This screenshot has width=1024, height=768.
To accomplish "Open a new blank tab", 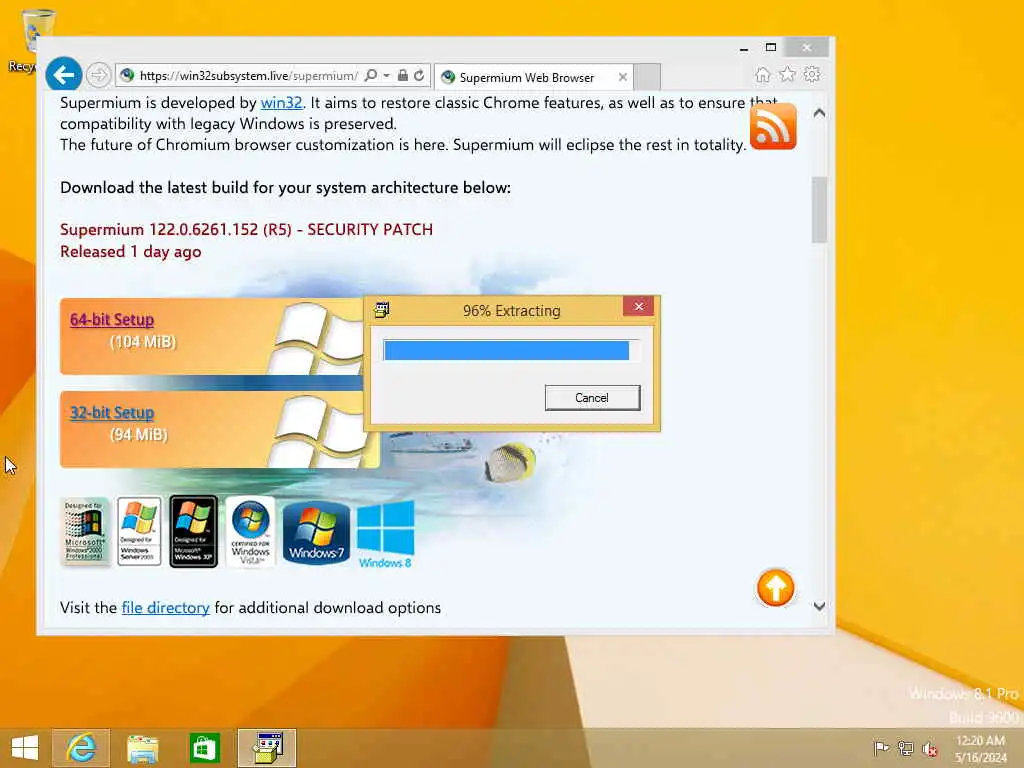I will 647,76.
